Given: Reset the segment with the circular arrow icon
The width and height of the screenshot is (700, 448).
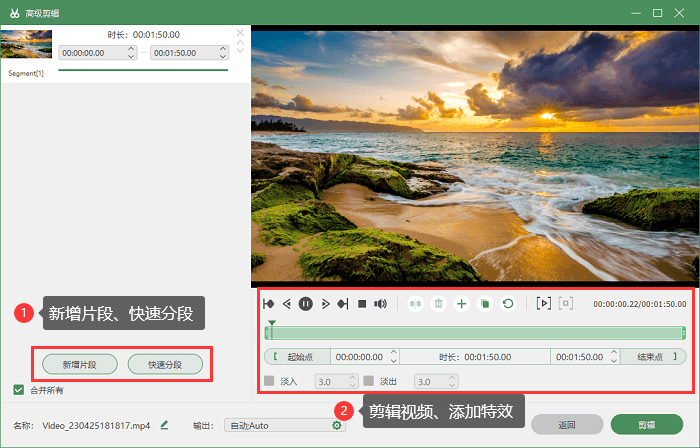Looking at the screenshot, I should pos(508,304).
